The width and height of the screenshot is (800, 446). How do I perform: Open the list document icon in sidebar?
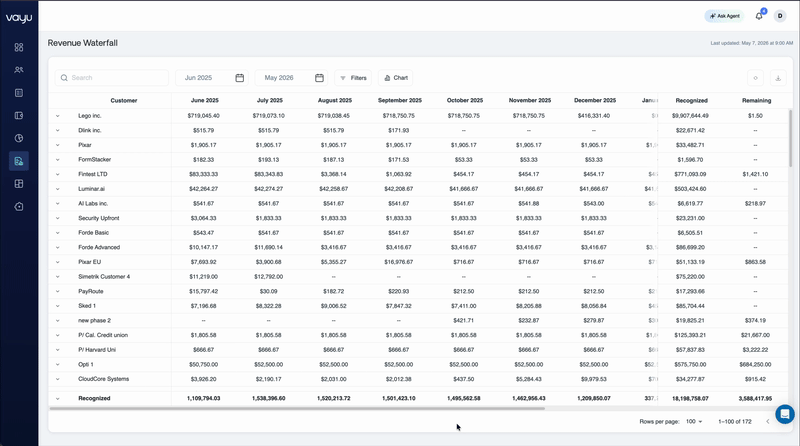point(19,93)
